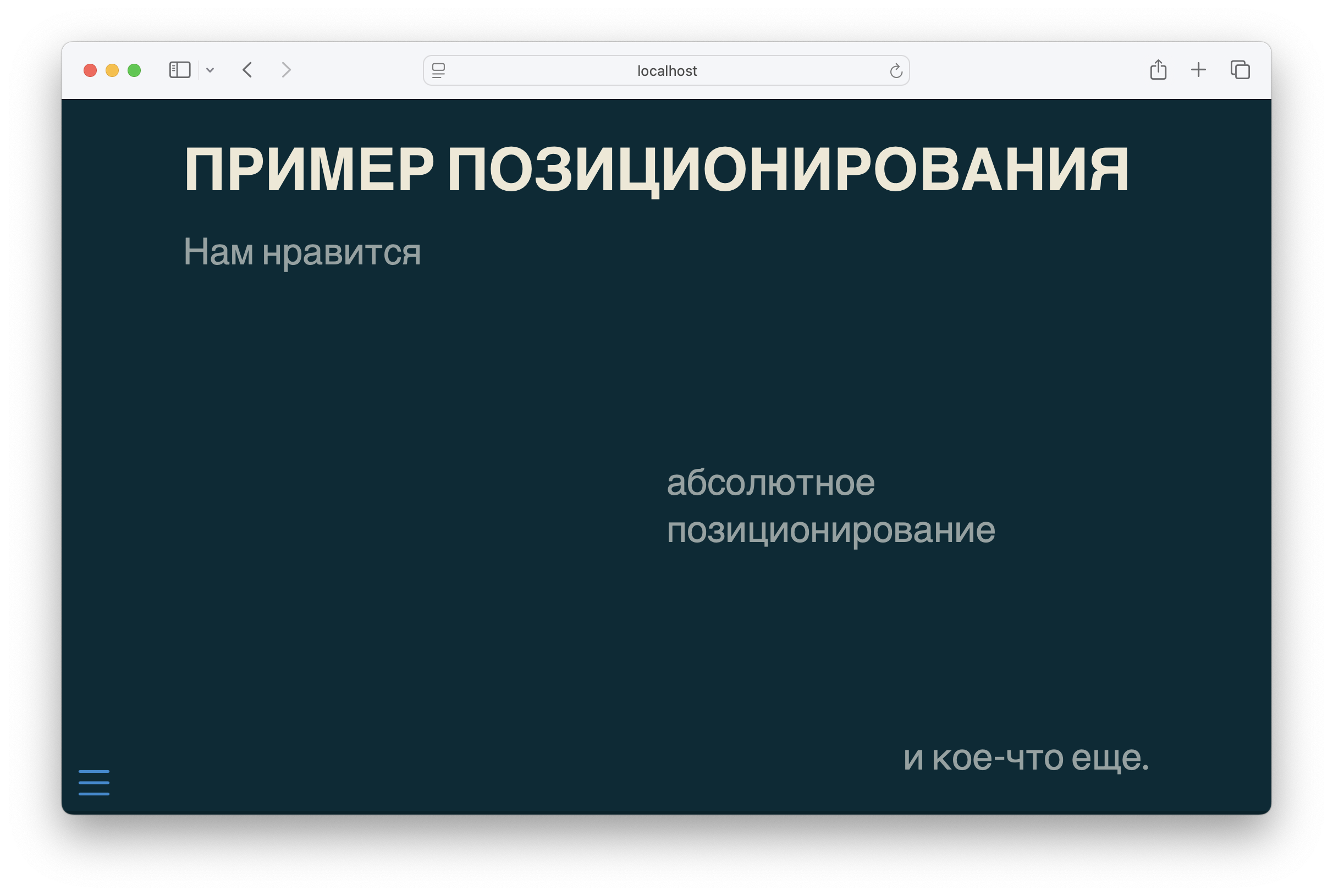
Task: Maximize the window with the green button
Action: (134, 70)
